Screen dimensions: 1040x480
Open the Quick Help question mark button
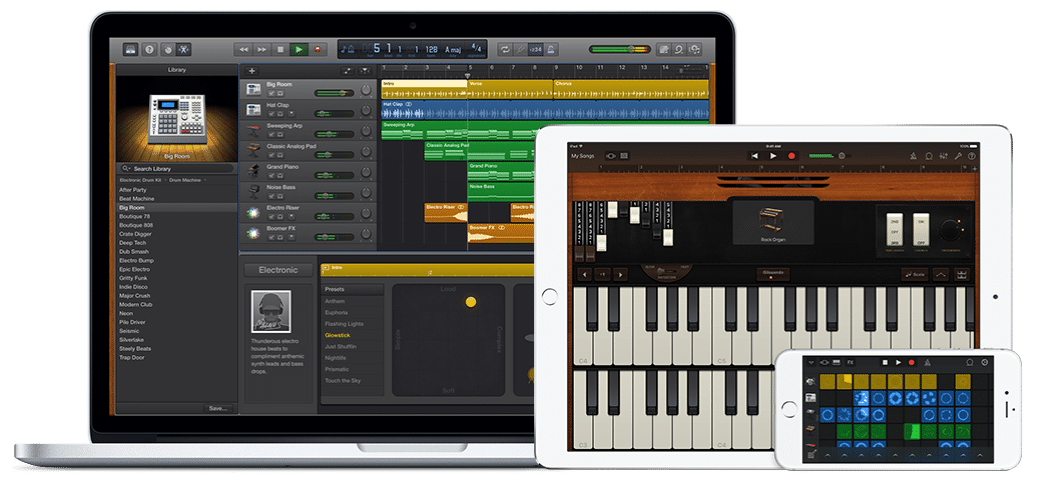click(149, 49)
